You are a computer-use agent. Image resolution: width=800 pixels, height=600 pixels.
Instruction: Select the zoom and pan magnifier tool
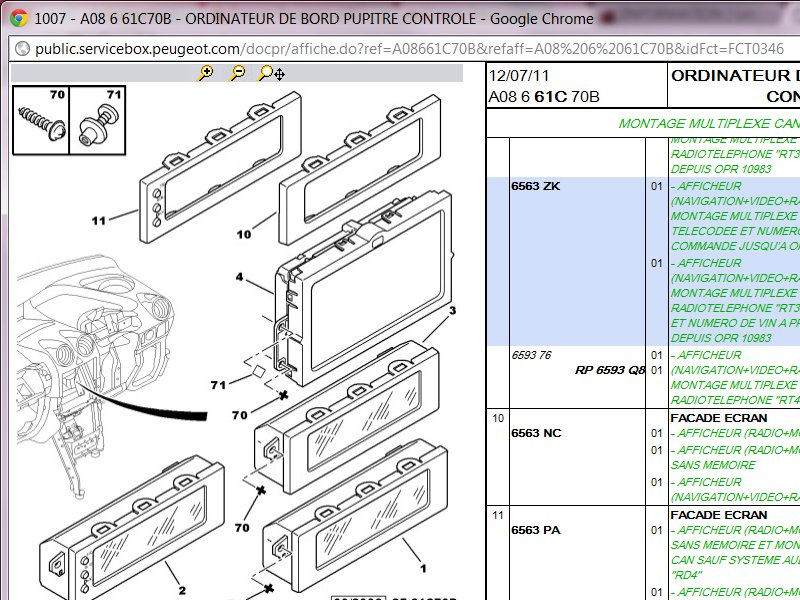(271, 73)
